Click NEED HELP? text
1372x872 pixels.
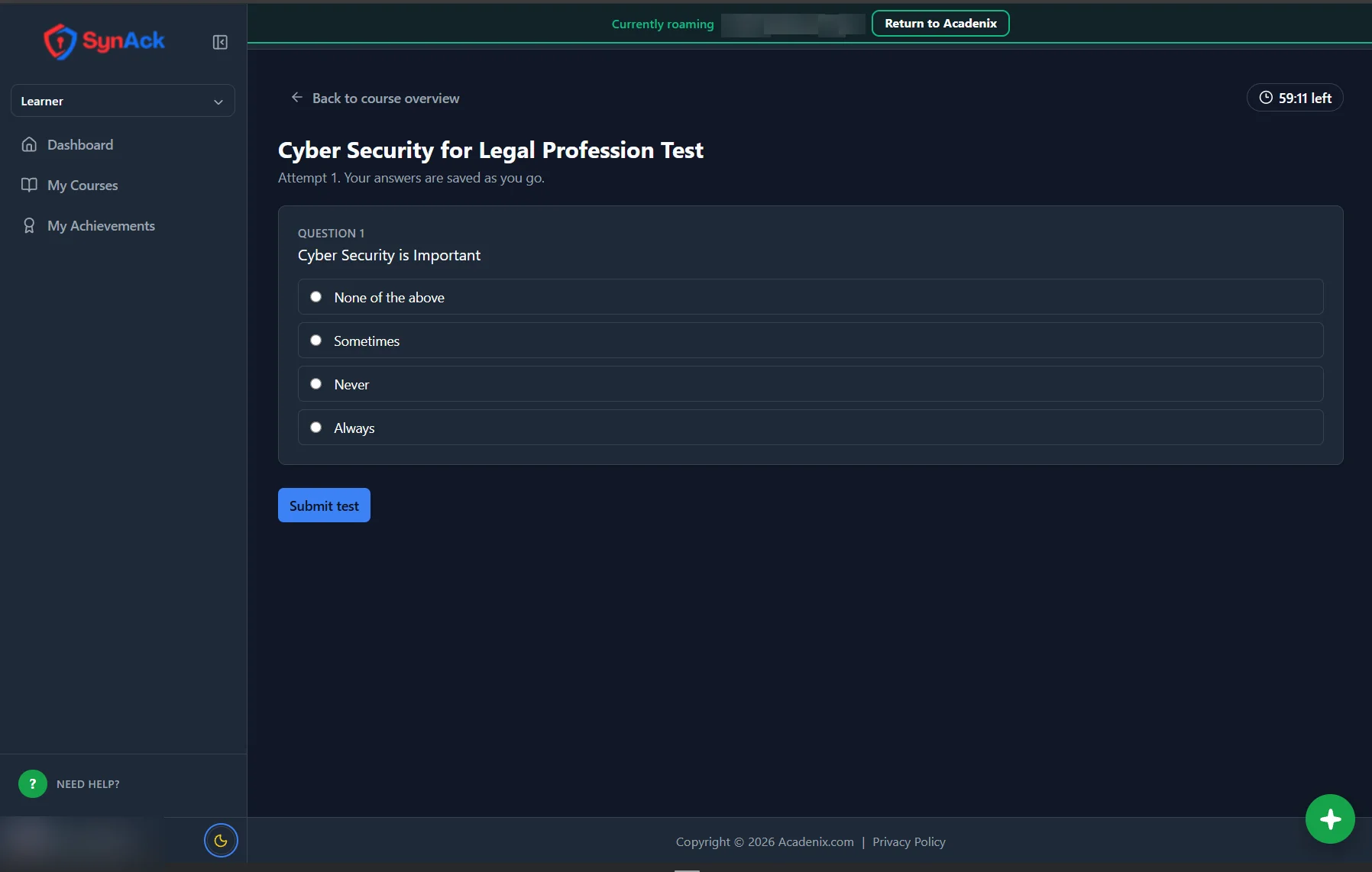click(88, 784)
